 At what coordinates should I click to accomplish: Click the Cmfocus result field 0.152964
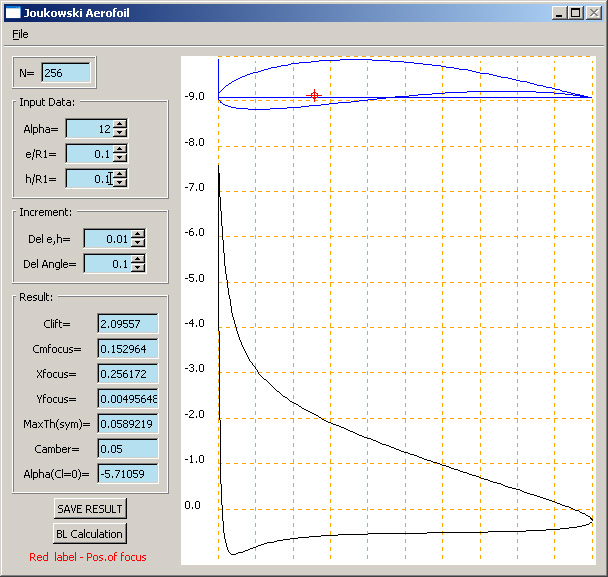128,349
